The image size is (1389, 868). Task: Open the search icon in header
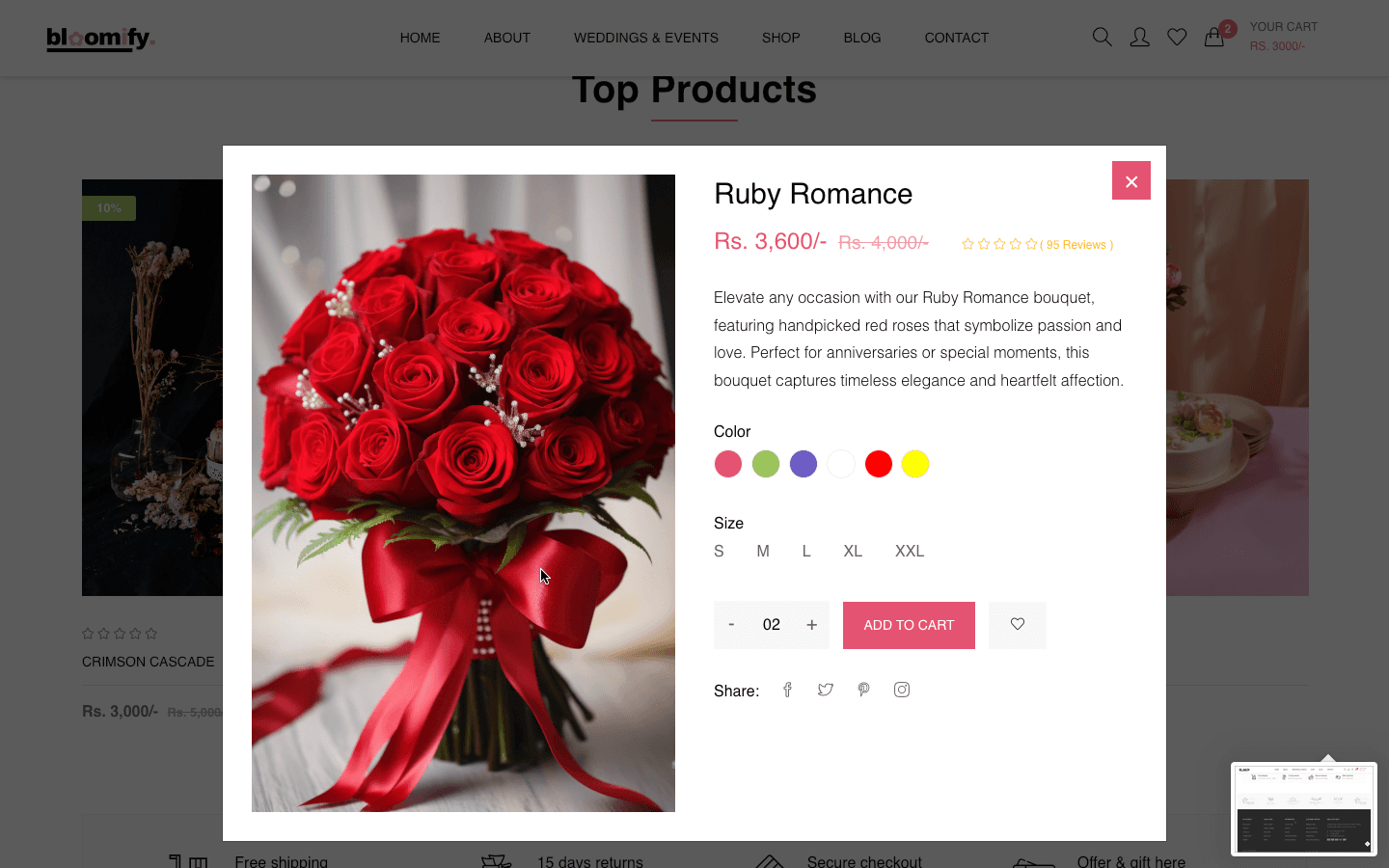tap(1102, 38)
